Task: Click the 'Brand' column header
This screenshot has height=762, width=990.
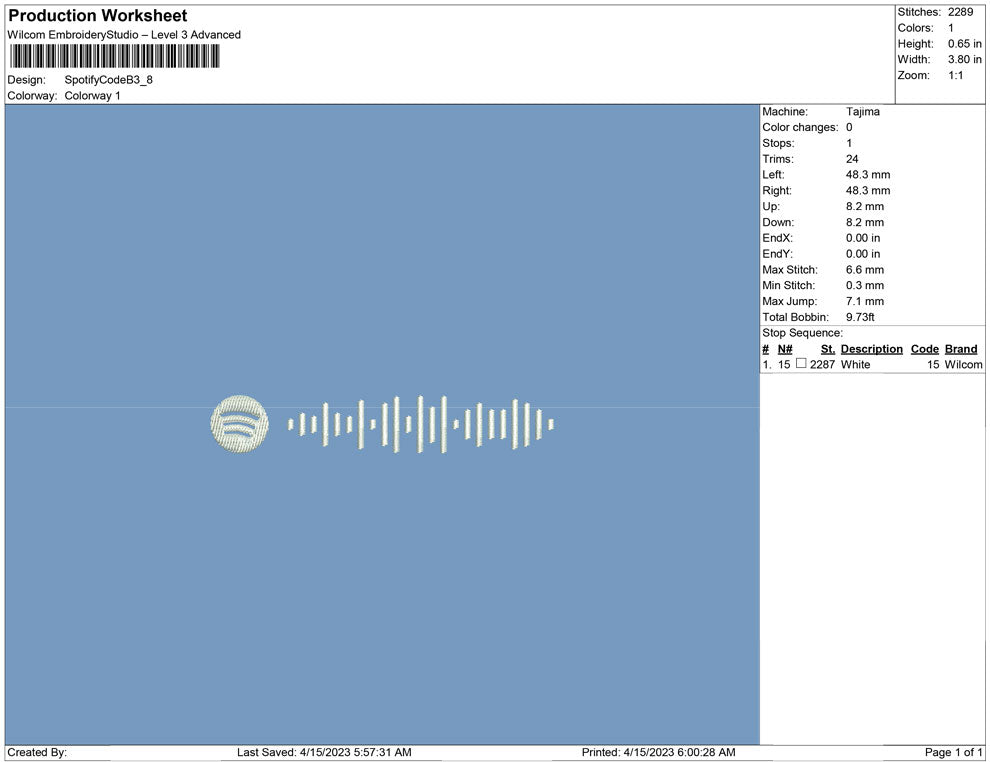Action: coord(961,349)
